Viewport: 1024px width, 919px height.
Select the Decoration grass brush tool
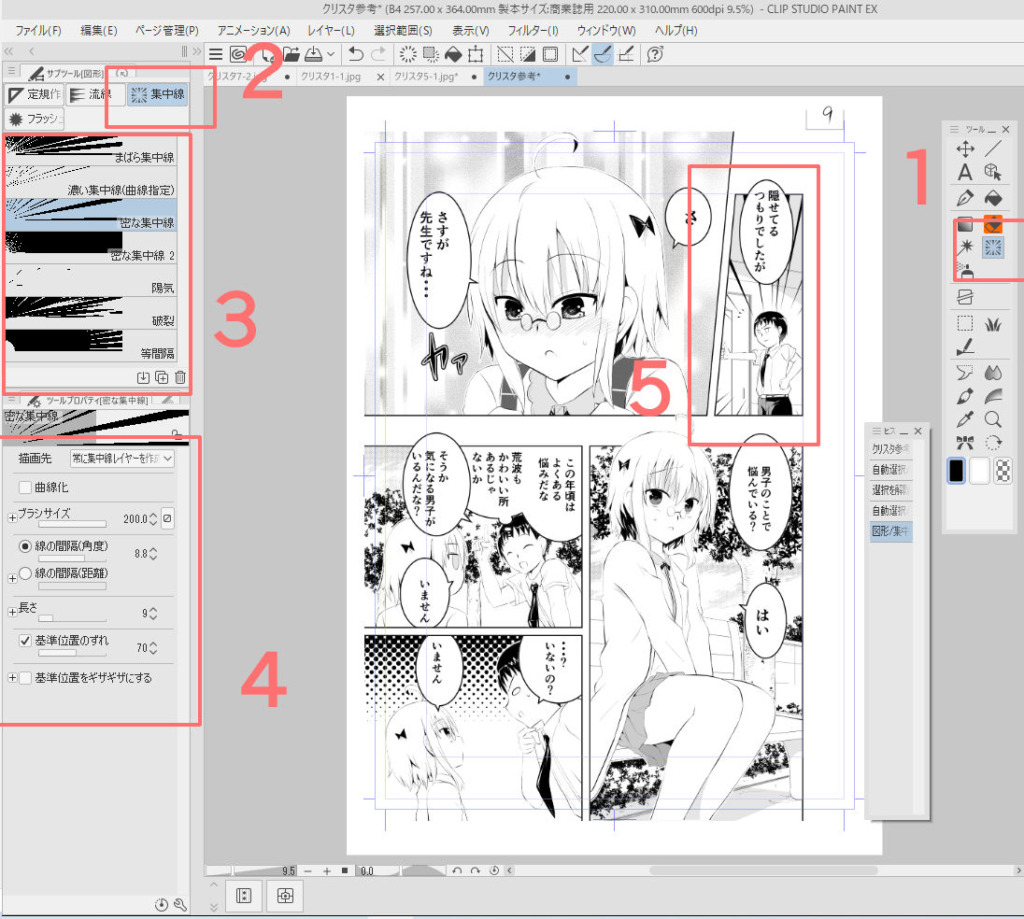(x=993, y=323)
